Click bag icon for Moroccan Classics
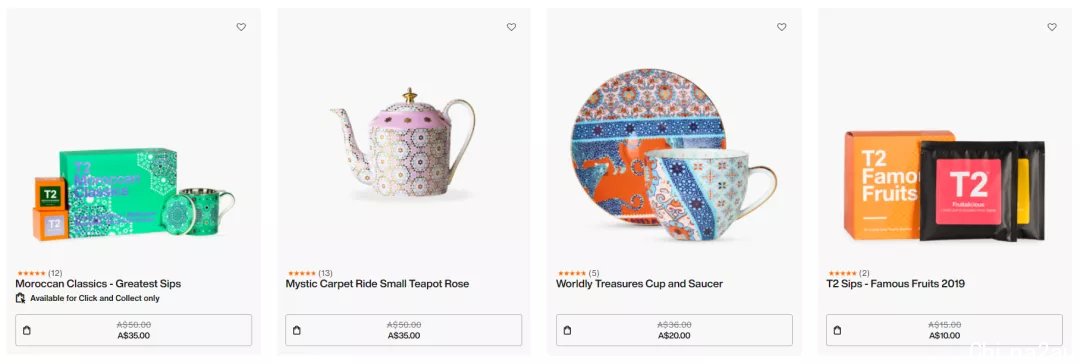Image resolution: width=1080 pixels, height=364 pixels. pos(27,330)
